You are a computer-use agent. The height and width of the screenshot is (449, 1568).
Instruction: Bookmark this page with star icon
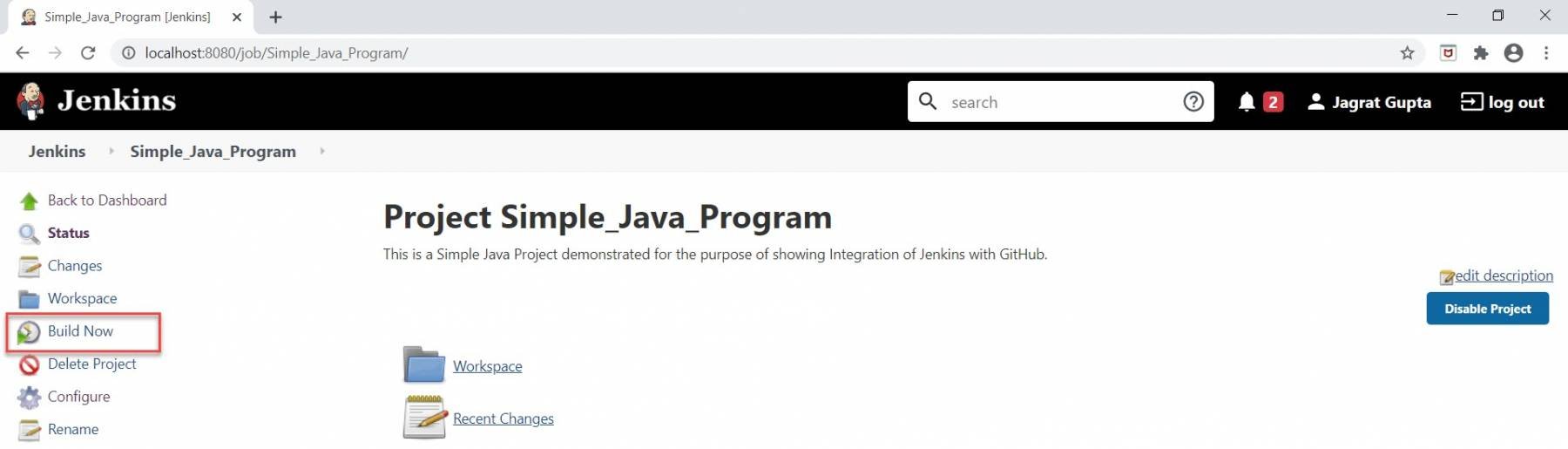[x=1407, y=53]
